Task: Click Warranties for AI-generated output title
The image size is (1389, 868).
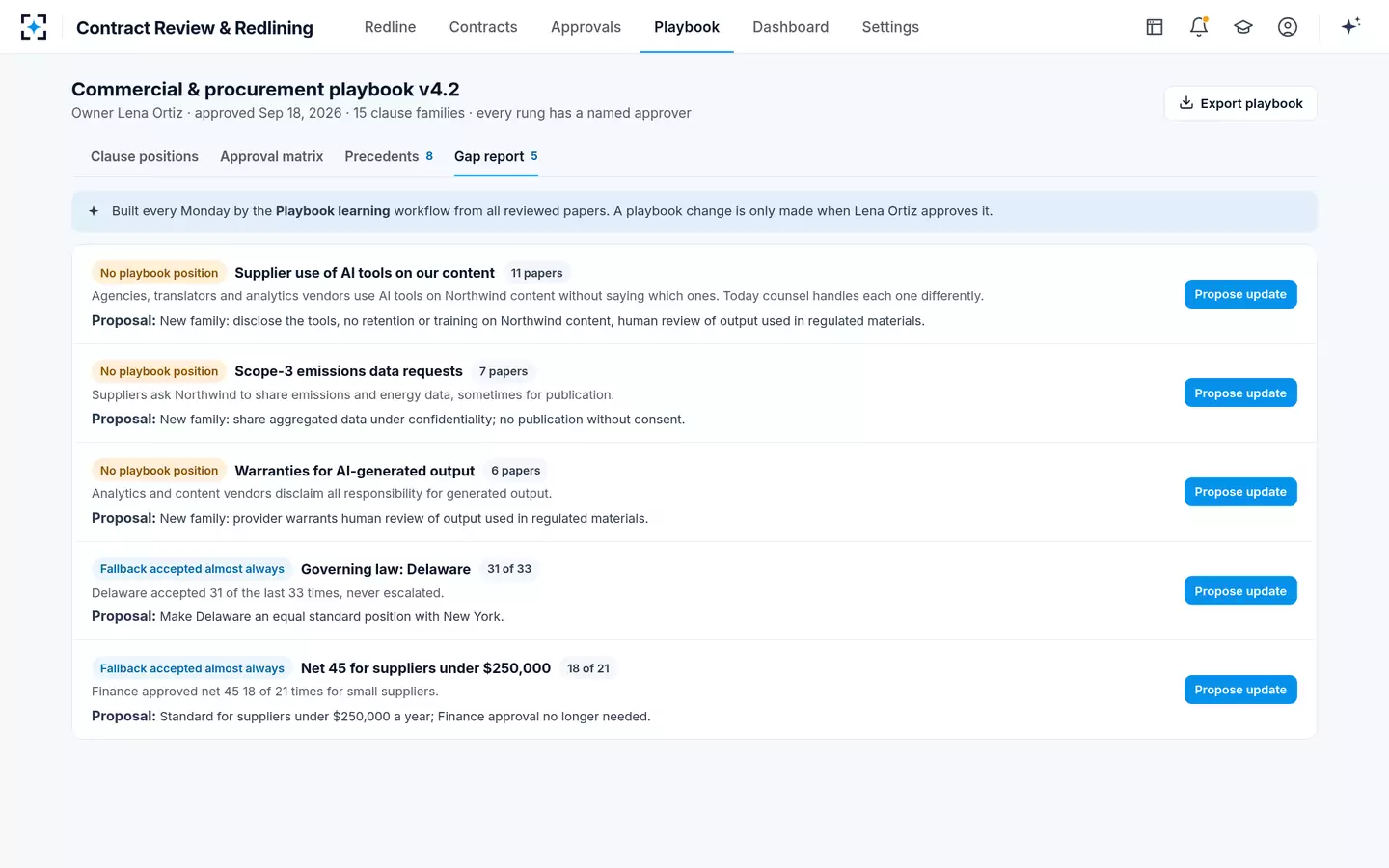Action: (355, 471)
